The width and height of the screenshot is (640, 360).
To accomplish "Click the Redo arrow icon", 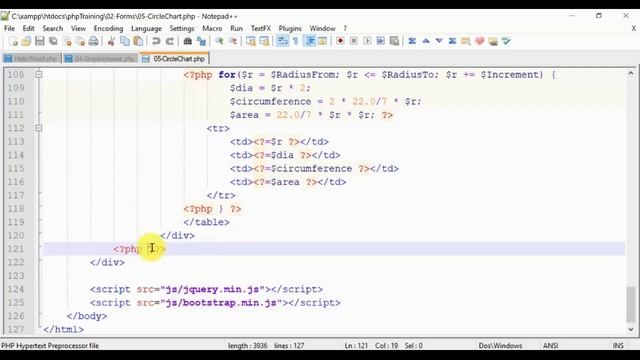I will click(169, 41).
